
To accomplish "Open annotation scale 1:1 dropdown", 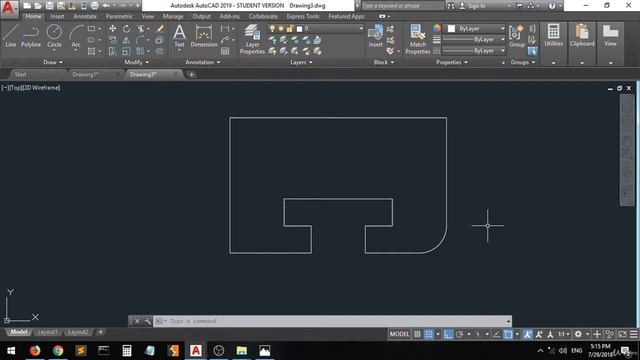I will (x=564, y=334).
